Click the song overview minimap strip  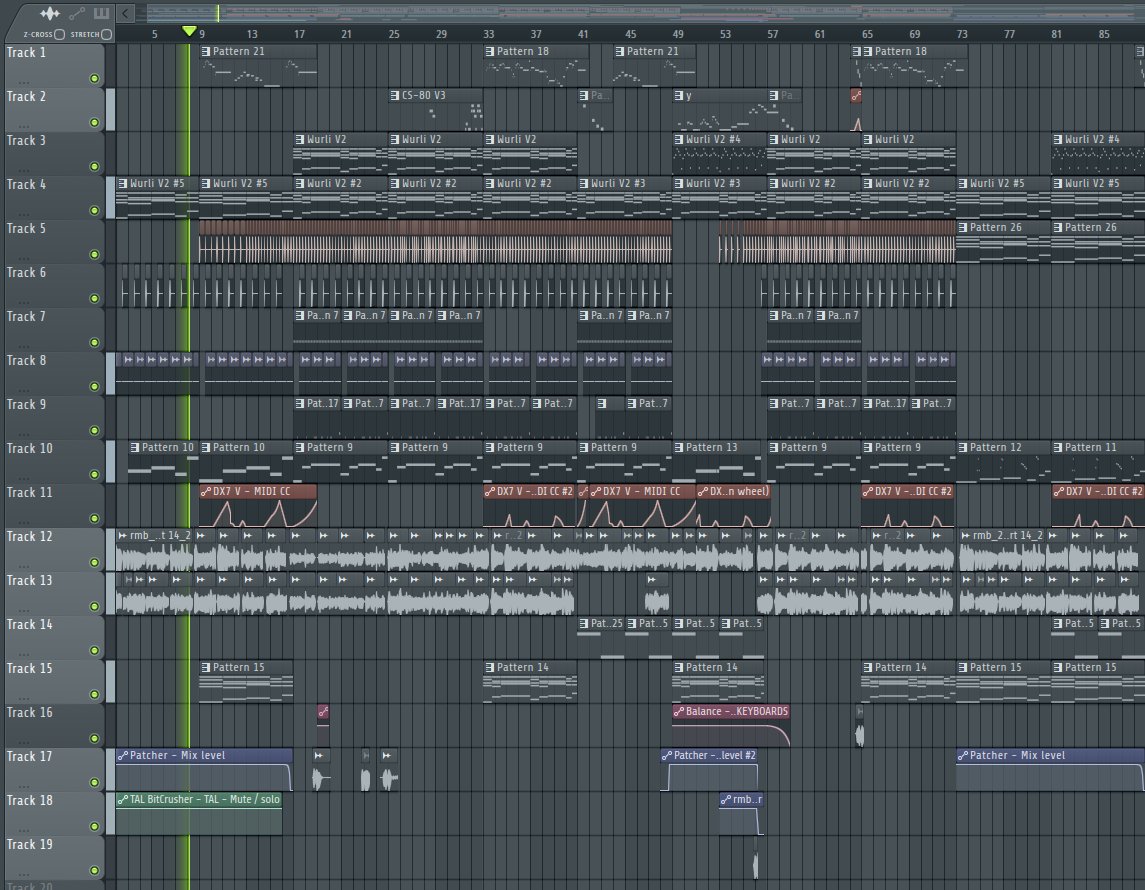click(x=640, y=12)
